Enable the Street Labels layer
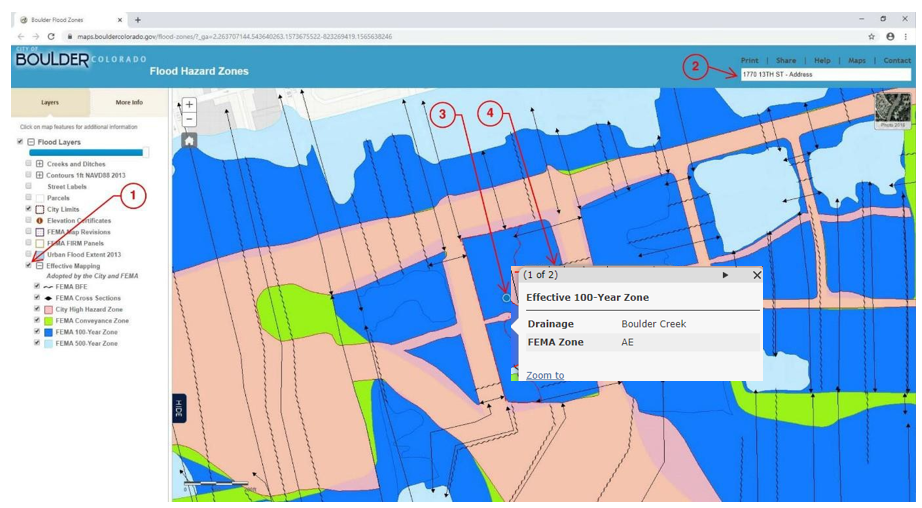922x508 pixels. [x=28, y=186]
